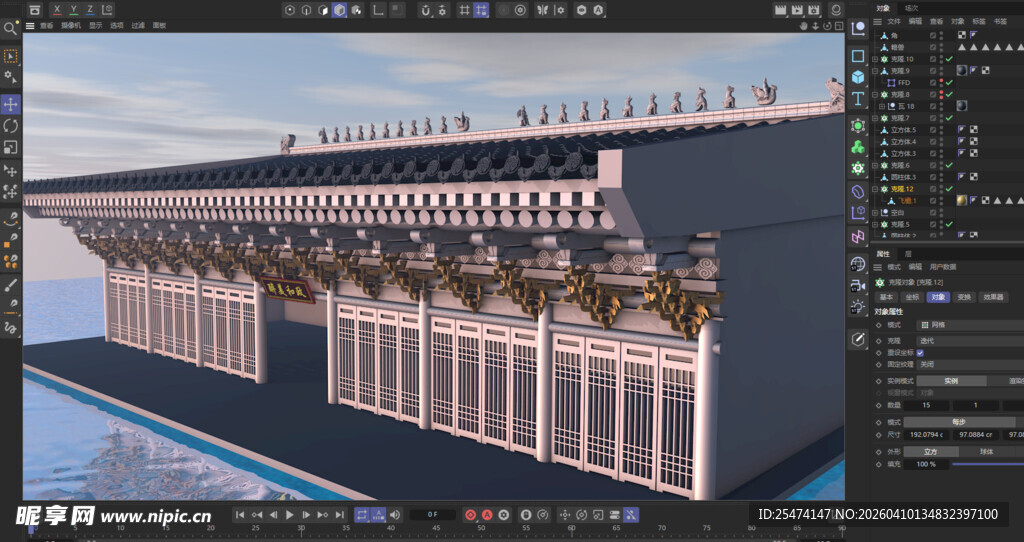This screenshot has height=542, width=1024.
Task: Expand the 克隆.10 object tree node
Action: pos(875,59)
